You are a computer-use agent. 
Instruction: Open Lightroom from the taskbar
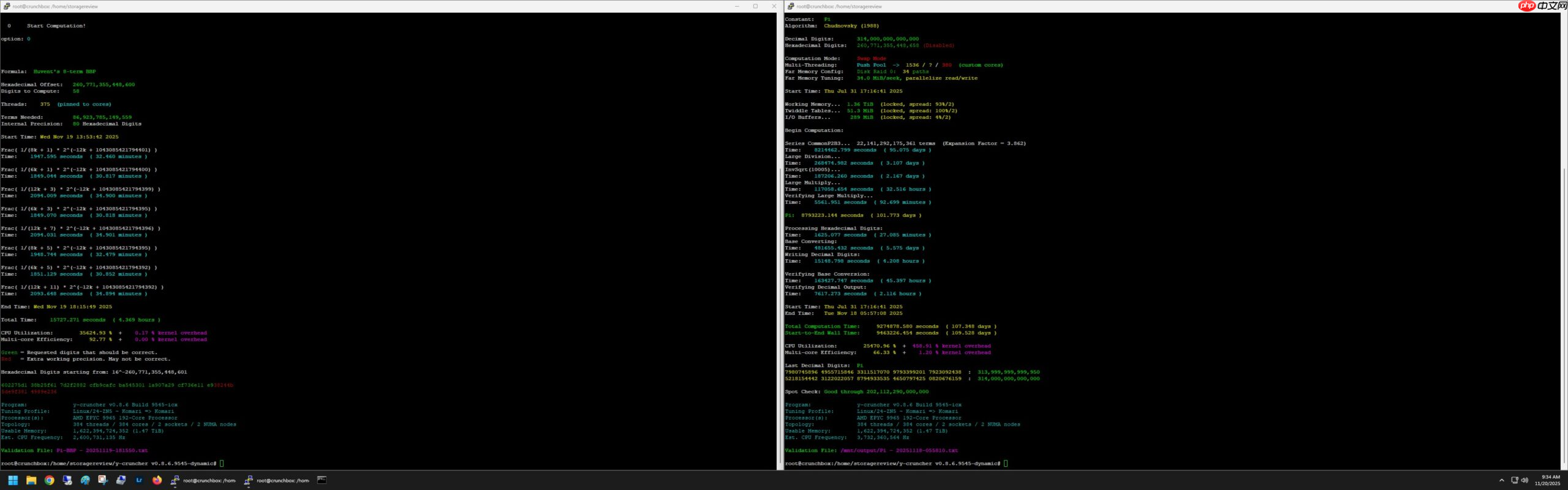coord(139,480)
